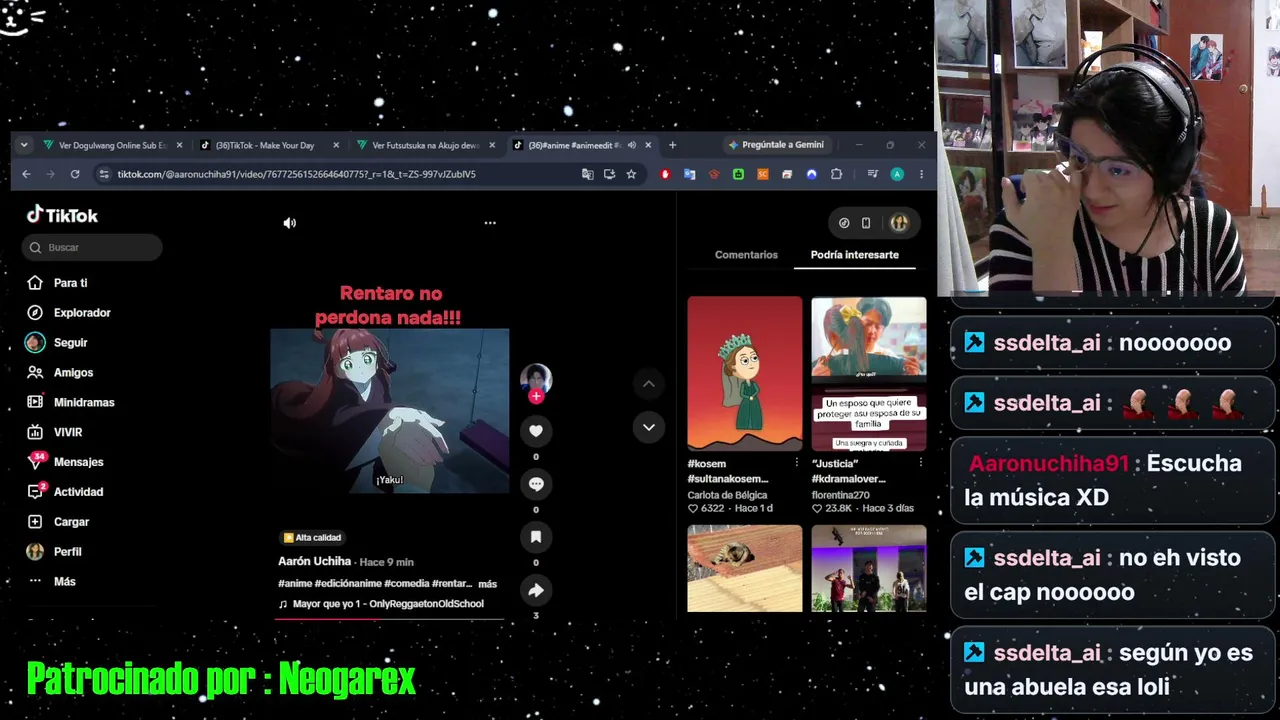Open the #kosem recommended video thumbnail

(745, 373)
